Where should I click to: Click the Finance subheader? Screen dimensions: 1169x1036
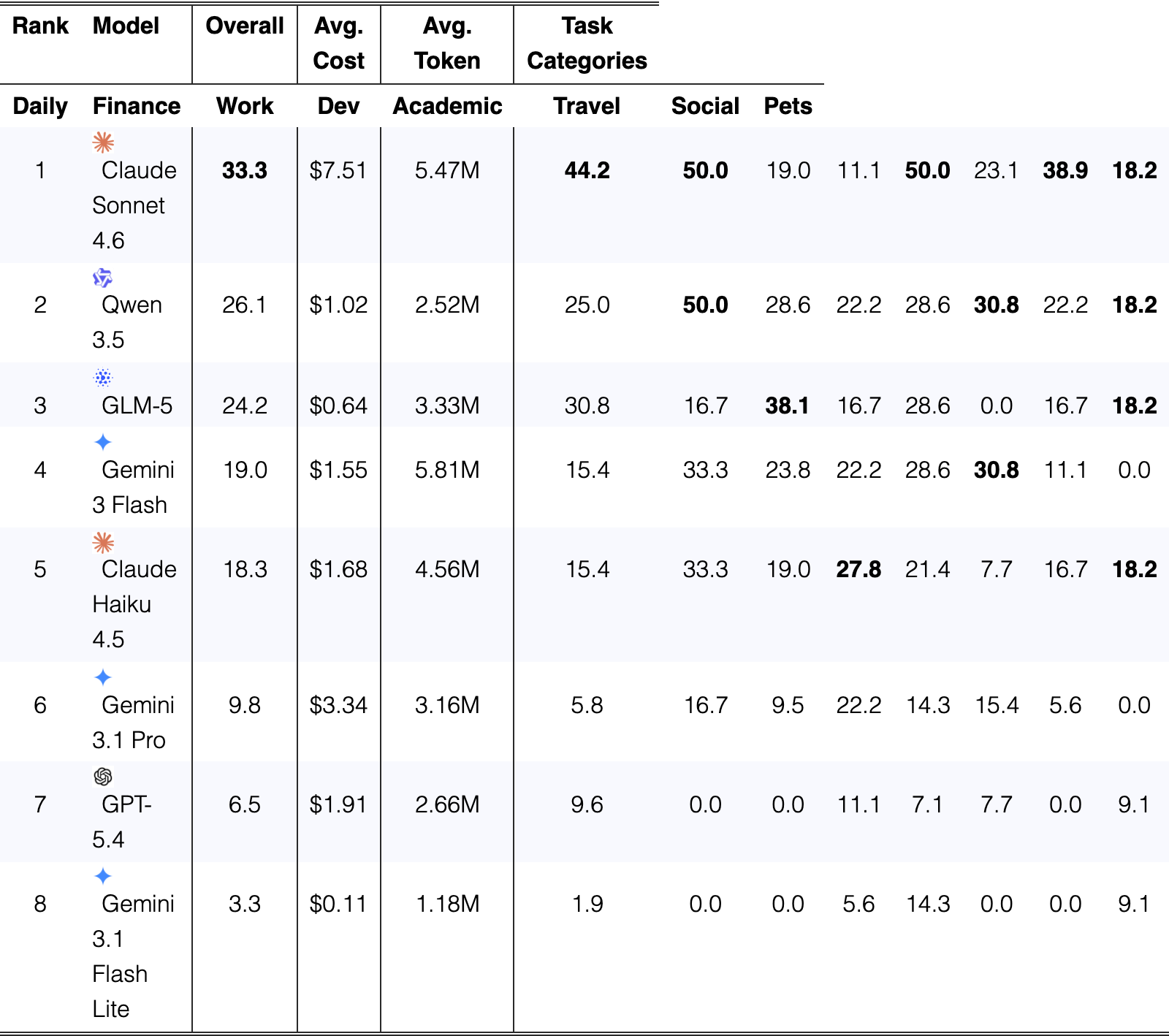point(137,106)
